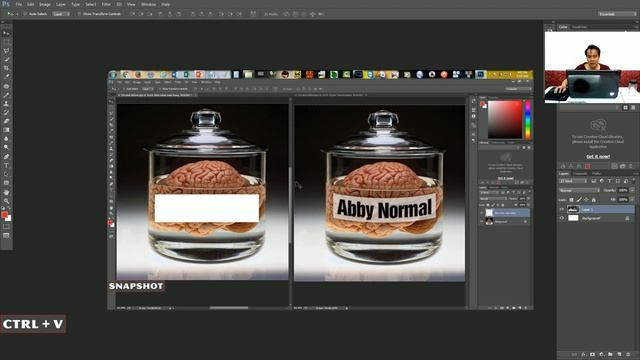Click the Layer 1 thumbnail
Image resolution: width=640 pixels, height=360 pixels.
point(573,209)
